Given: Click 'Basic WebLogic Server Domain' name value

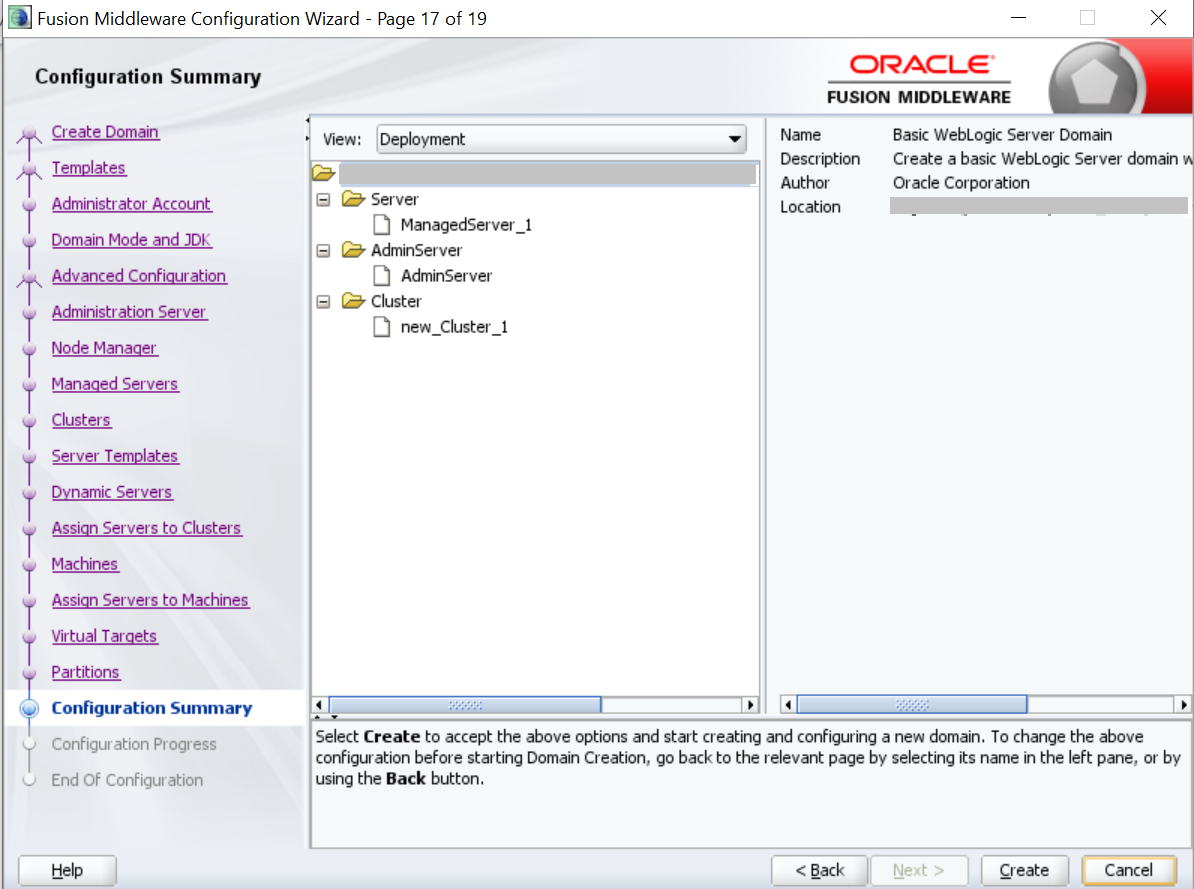Looking at the screenshot, I should 1002,135.
